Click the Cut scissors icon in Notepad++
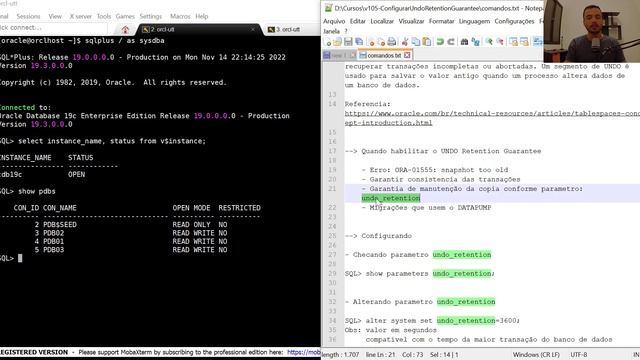This screenshot has height=360, width=640. click(x=405, y=42)
